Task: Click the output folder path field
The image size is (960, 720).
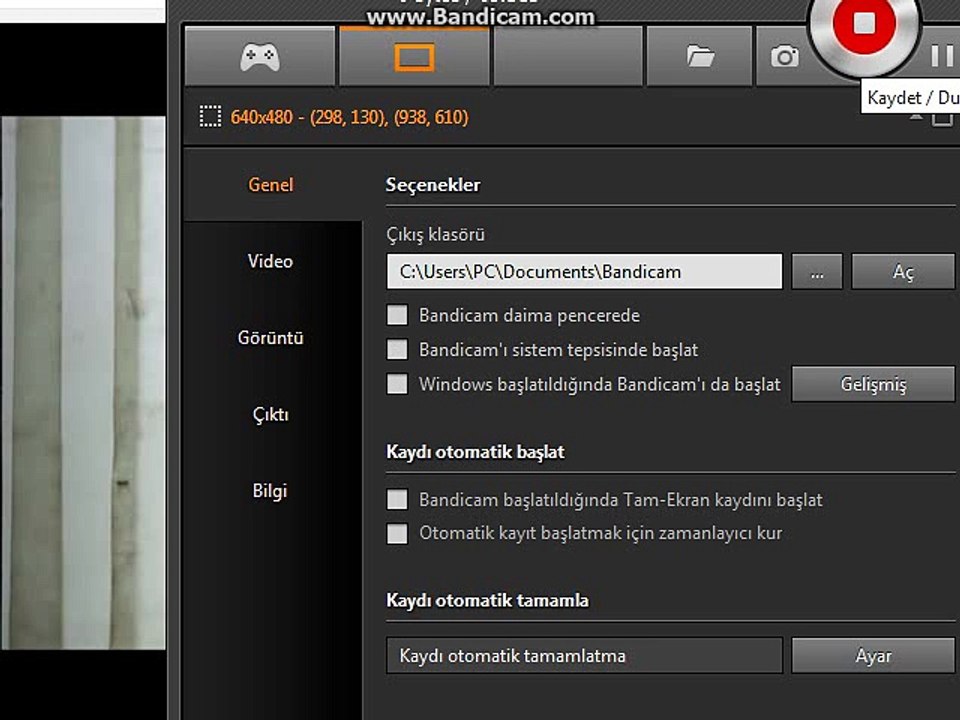Action: 584,271
